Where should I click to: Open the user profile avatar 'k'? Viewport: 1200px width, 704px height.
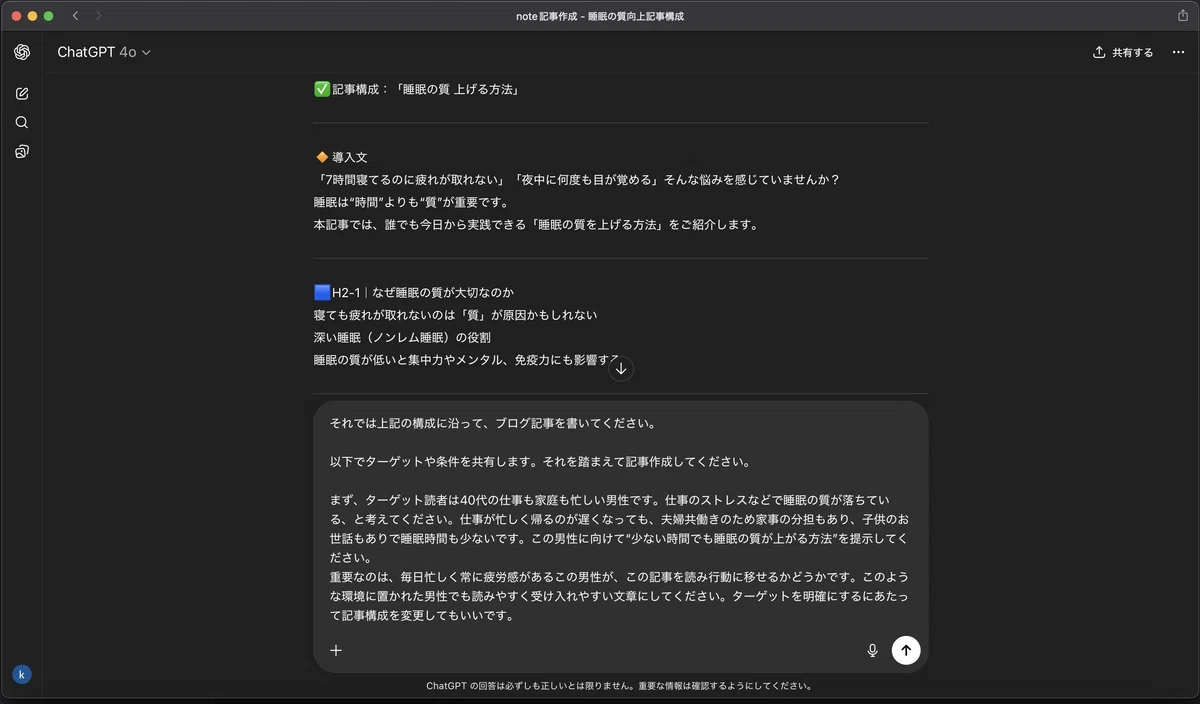[22, 674]
